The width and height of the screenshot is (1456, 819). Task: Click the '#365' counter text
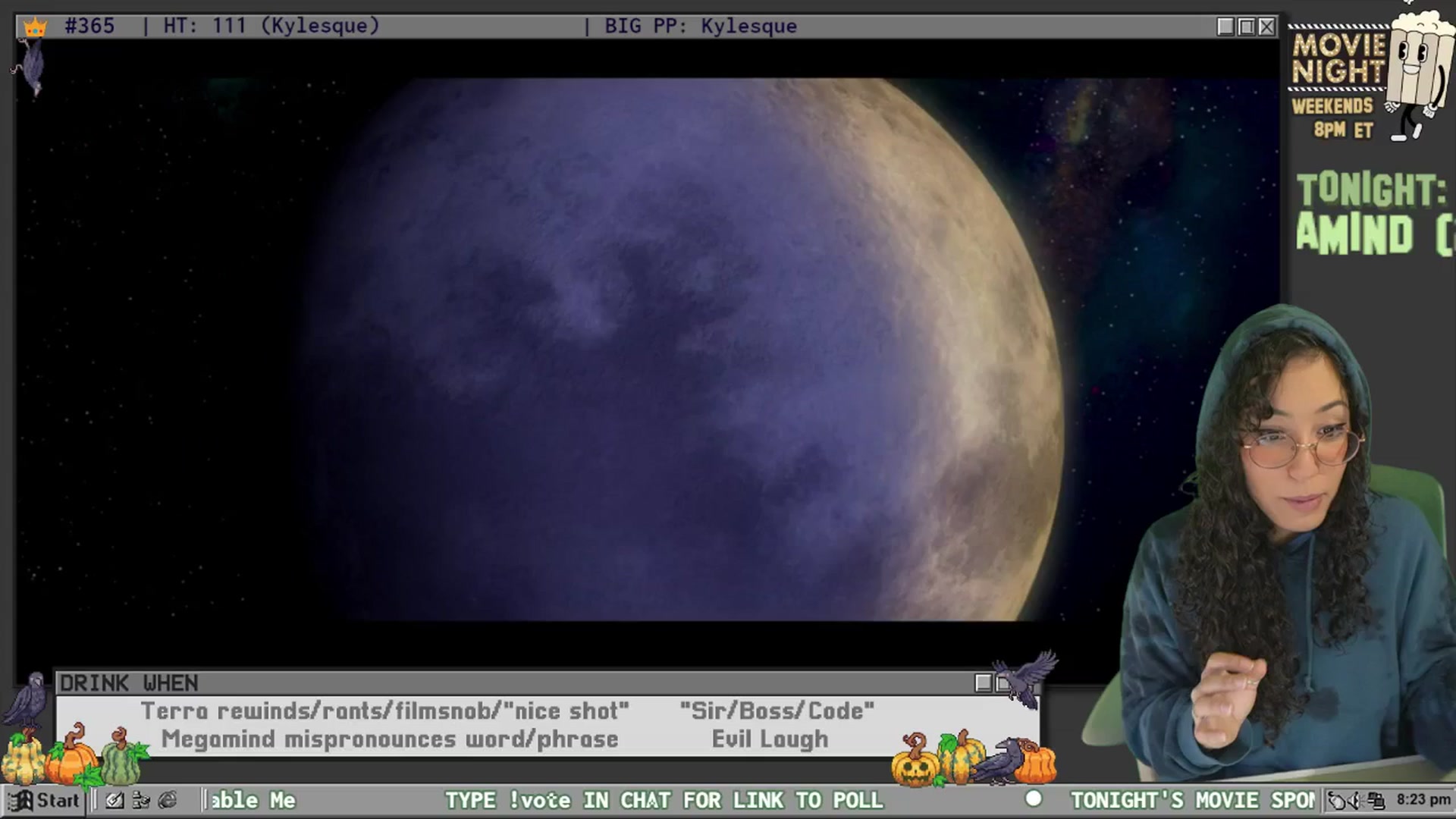(89, 26)
